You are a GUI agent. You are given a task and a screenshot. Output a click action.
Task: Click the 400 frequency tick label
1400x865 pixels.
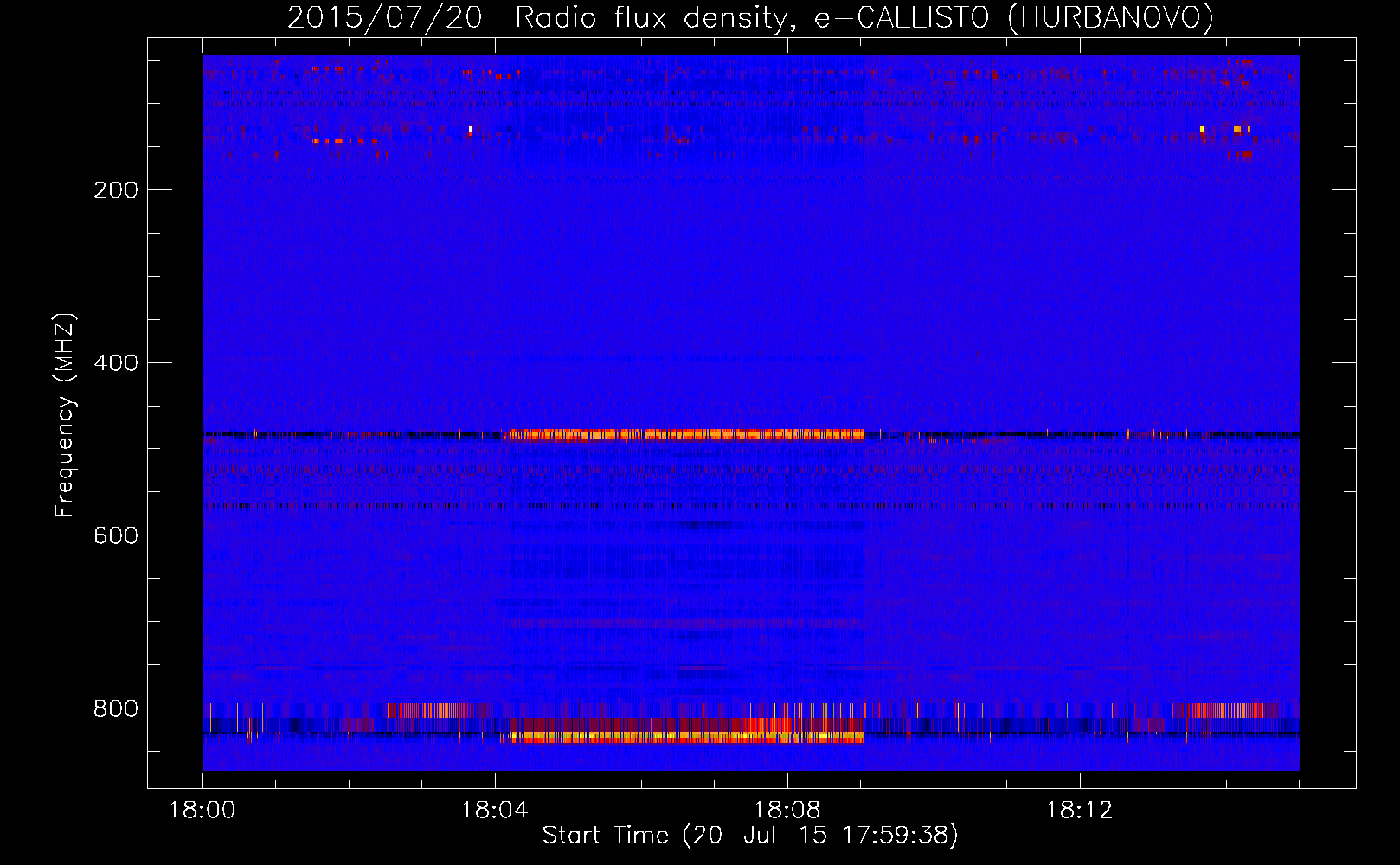(x=116, y=363)
